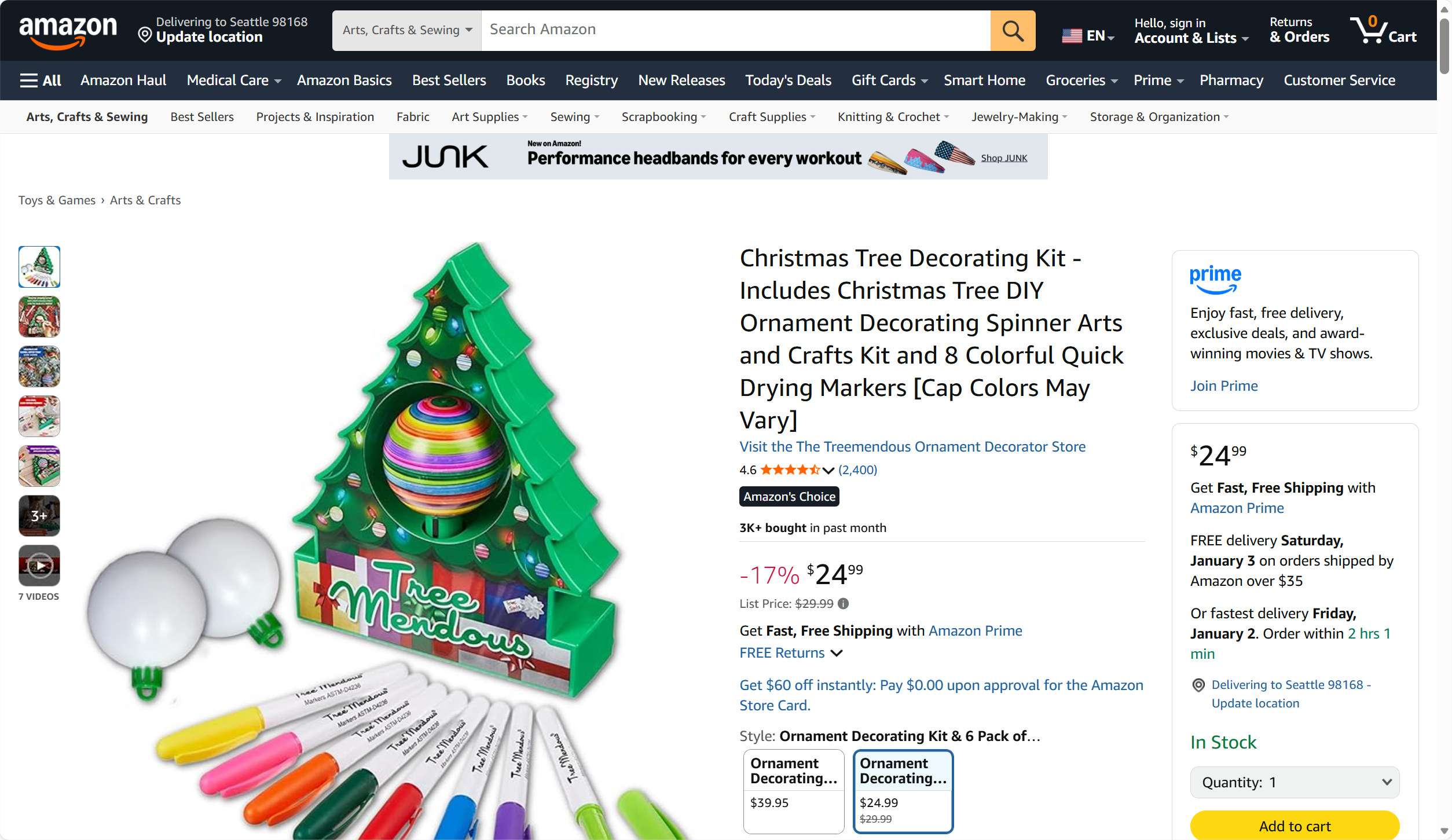This screenshot has width=1452, height=840.
Task: Open the All hamburger menu
Action: [40, 80]
